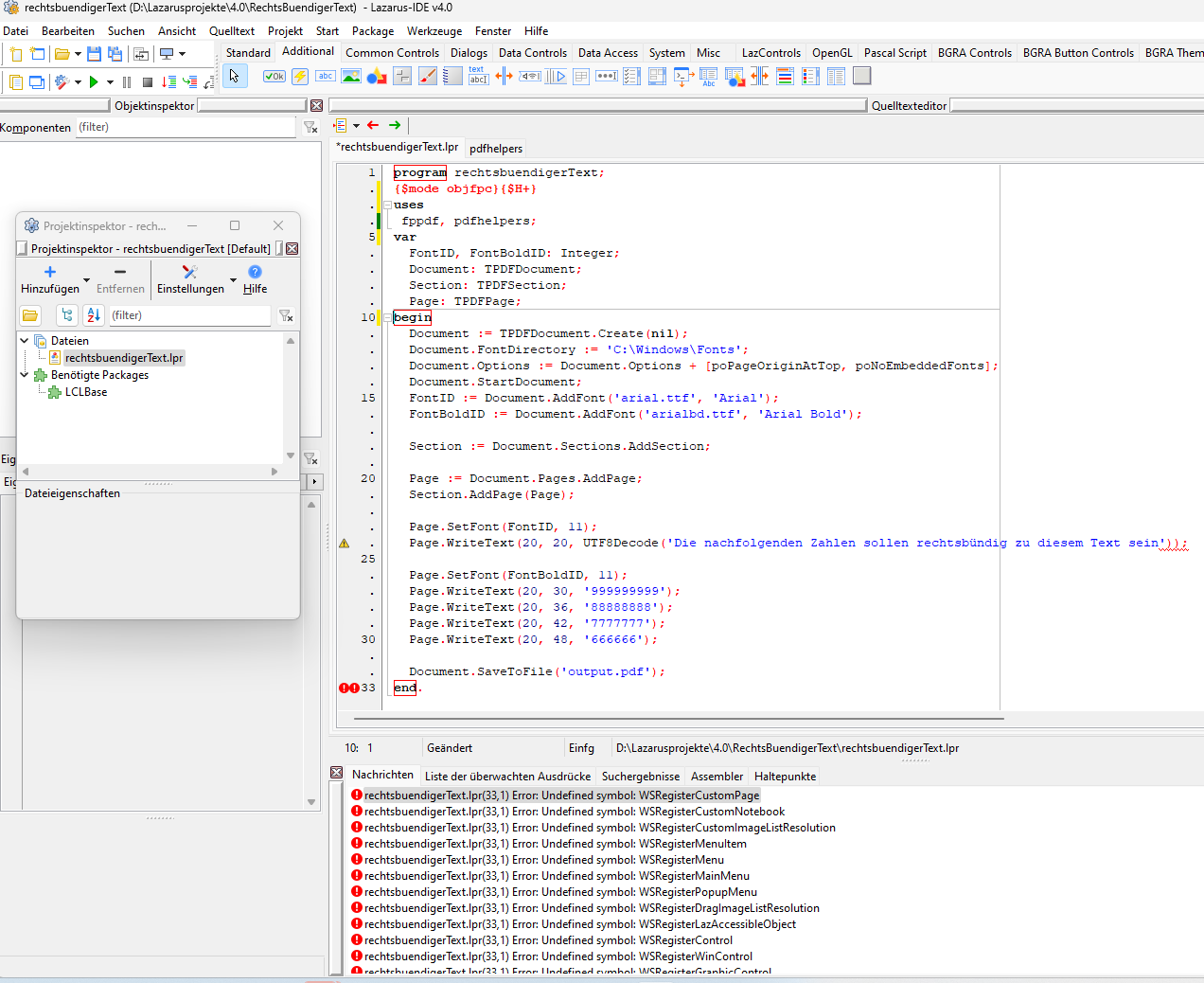Switch to the pdfhelpers editor tab
This screenshot has width=1204, height=983.
point(495,149)
